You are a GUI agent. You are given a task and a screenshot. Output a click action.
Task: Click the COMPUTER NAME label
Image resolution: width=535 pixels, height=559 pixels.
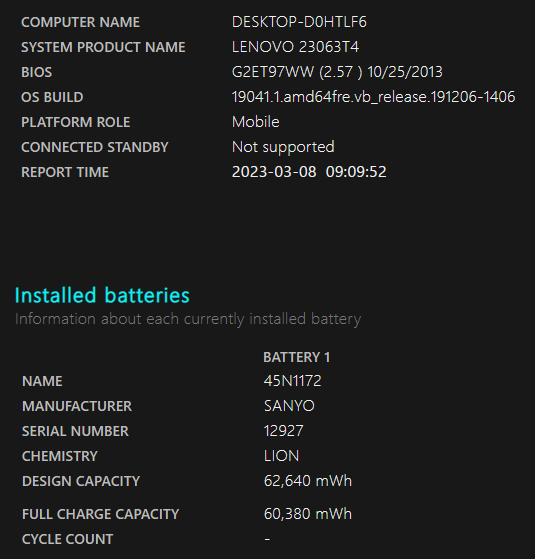(81, 22)
